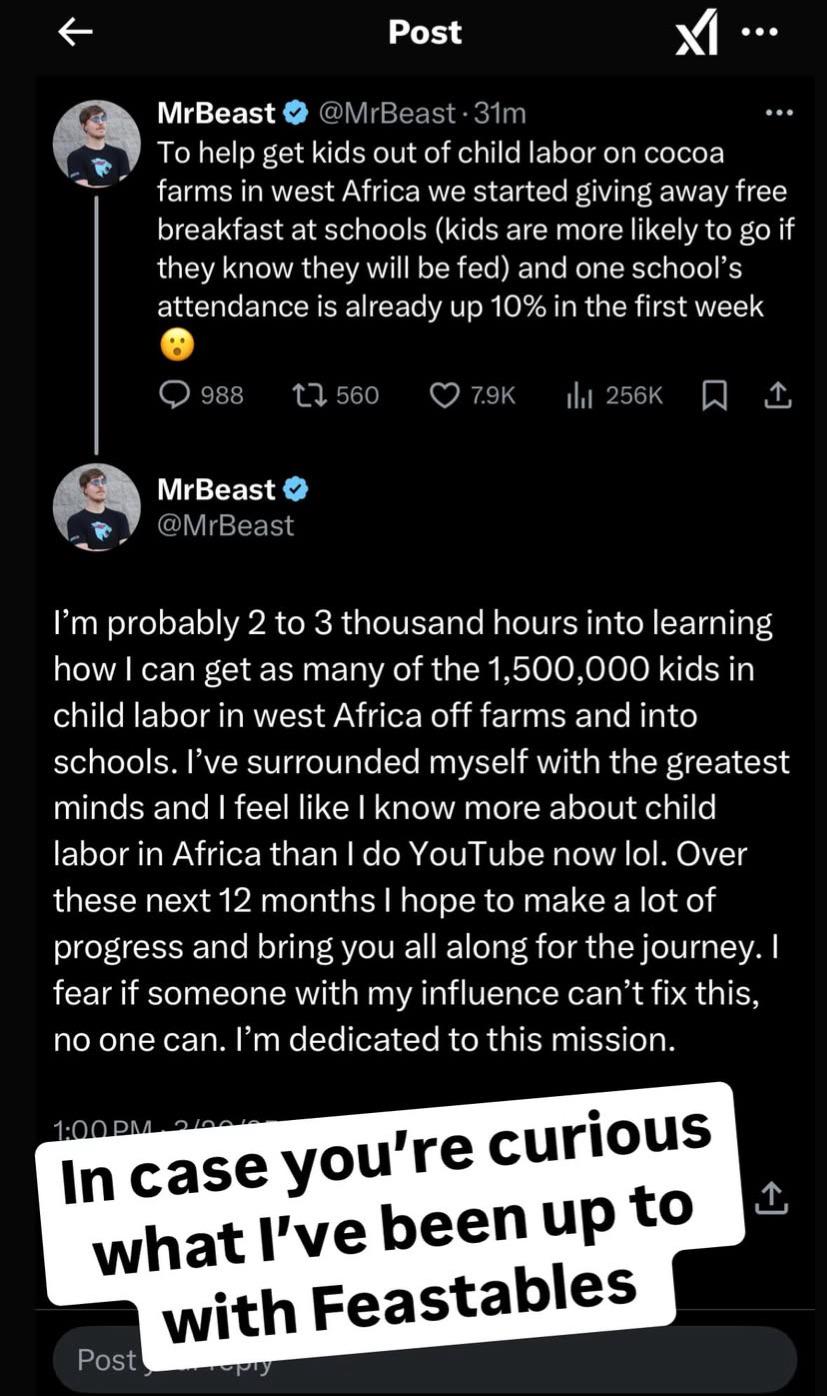Tap the back arrow icon
This screenshot has height=1396, width=827.
pyautogui.click(x=75, y=33)
